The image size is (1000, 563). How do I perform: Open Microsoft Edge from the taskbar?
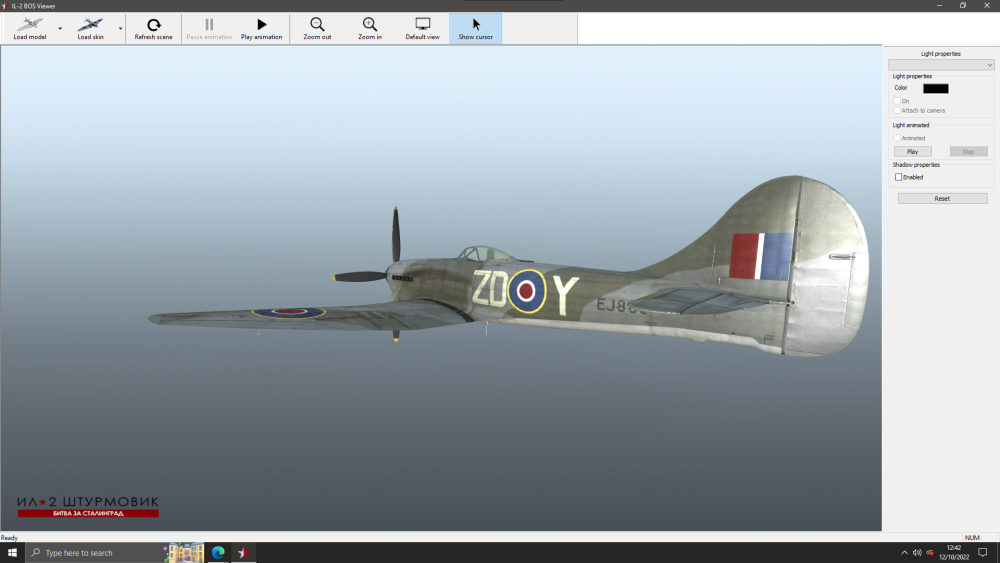(x=218, y=553)
